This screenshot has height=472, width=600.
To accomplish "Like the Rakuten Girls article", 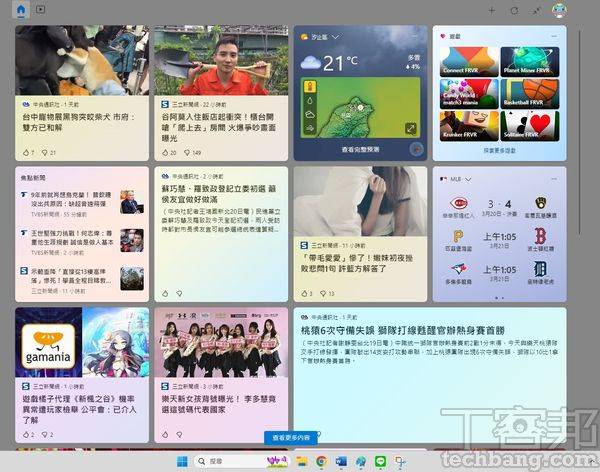I will click(165, 434).
